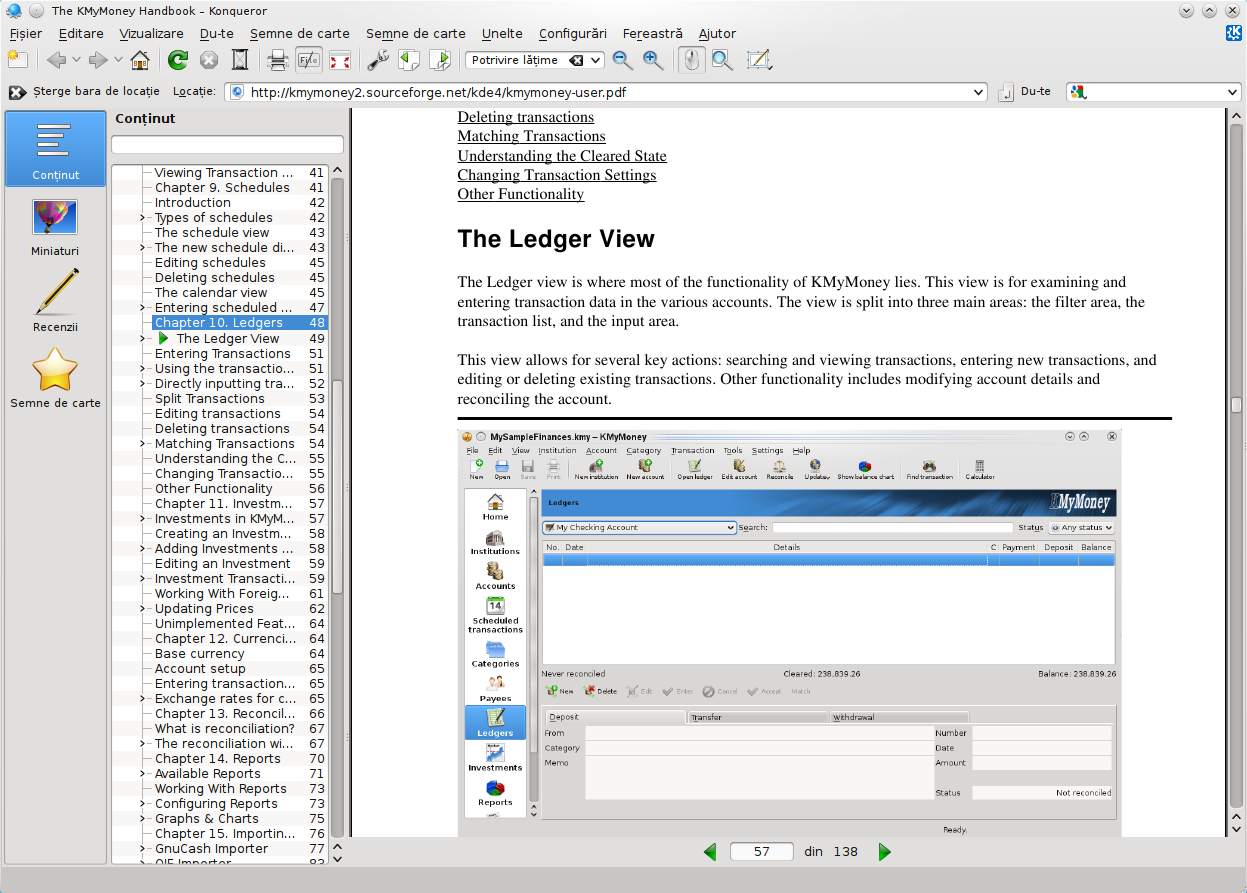Click the green previous-page arrow at the bottom
1247x893 pixels.
711,852
